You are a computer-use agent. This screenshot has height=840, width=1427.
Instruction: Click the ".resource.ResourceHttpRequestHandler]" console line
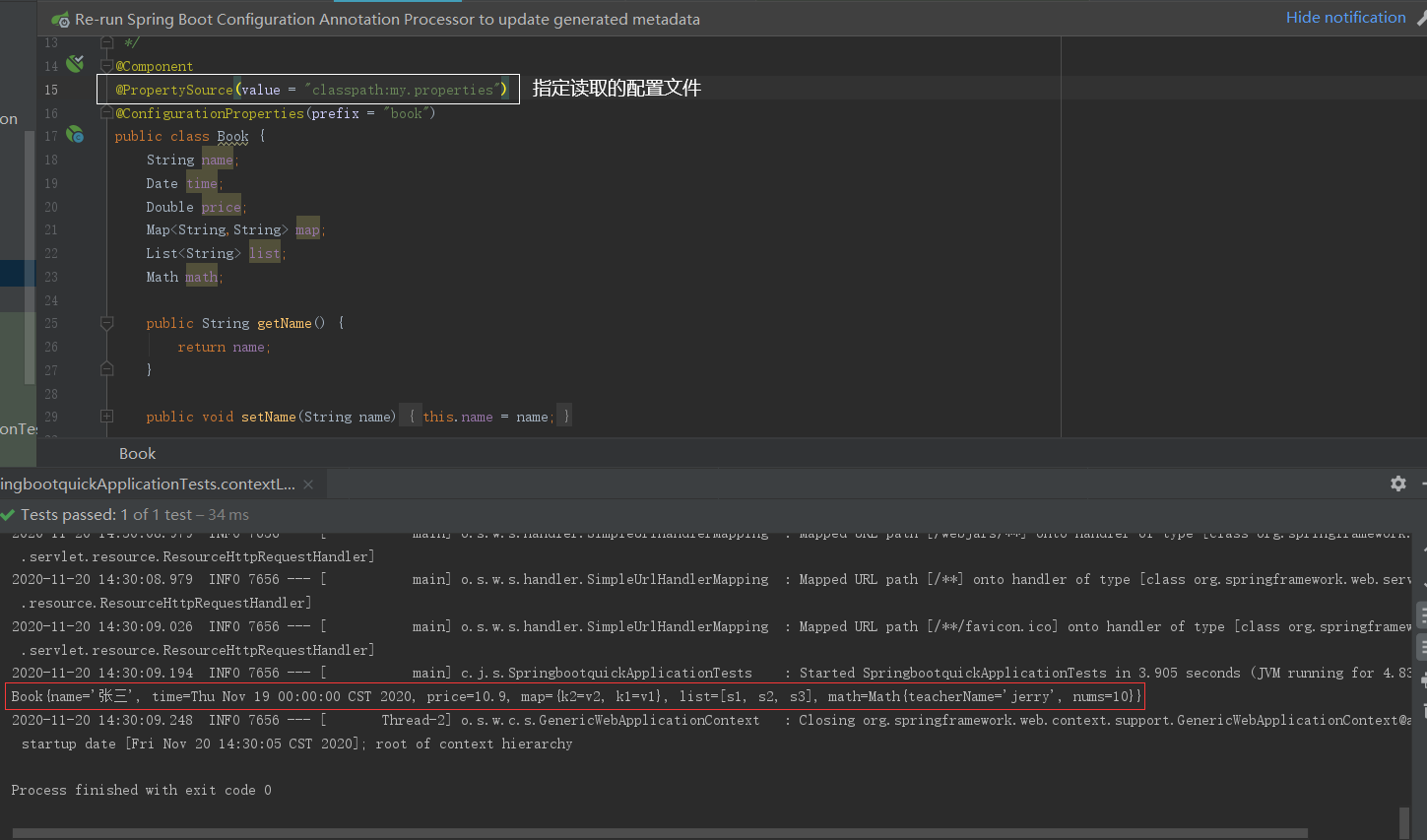click(x=165, y=603)
